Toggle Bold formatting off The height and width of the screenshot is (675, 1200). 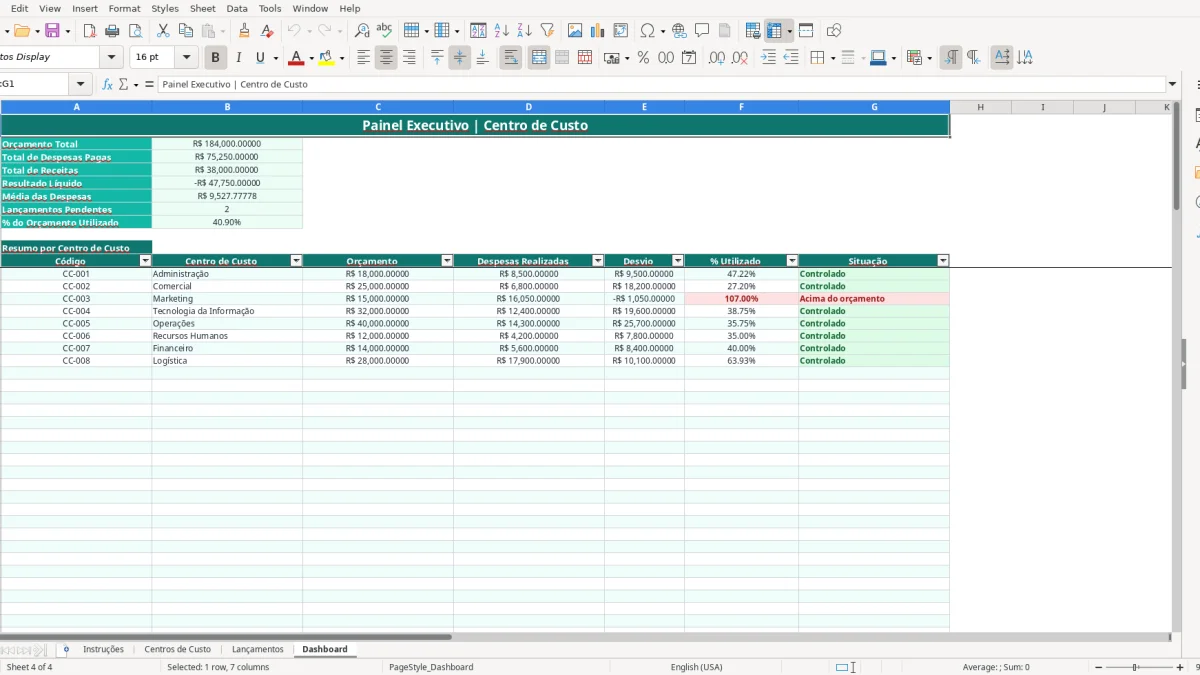pyautogui.click(x=215, y=58)
